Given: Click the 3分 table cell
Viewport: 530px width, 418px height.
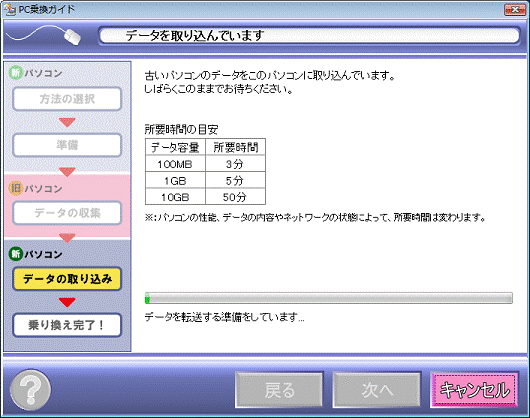Looking at the screenshot, I should (x=235, y=164).
